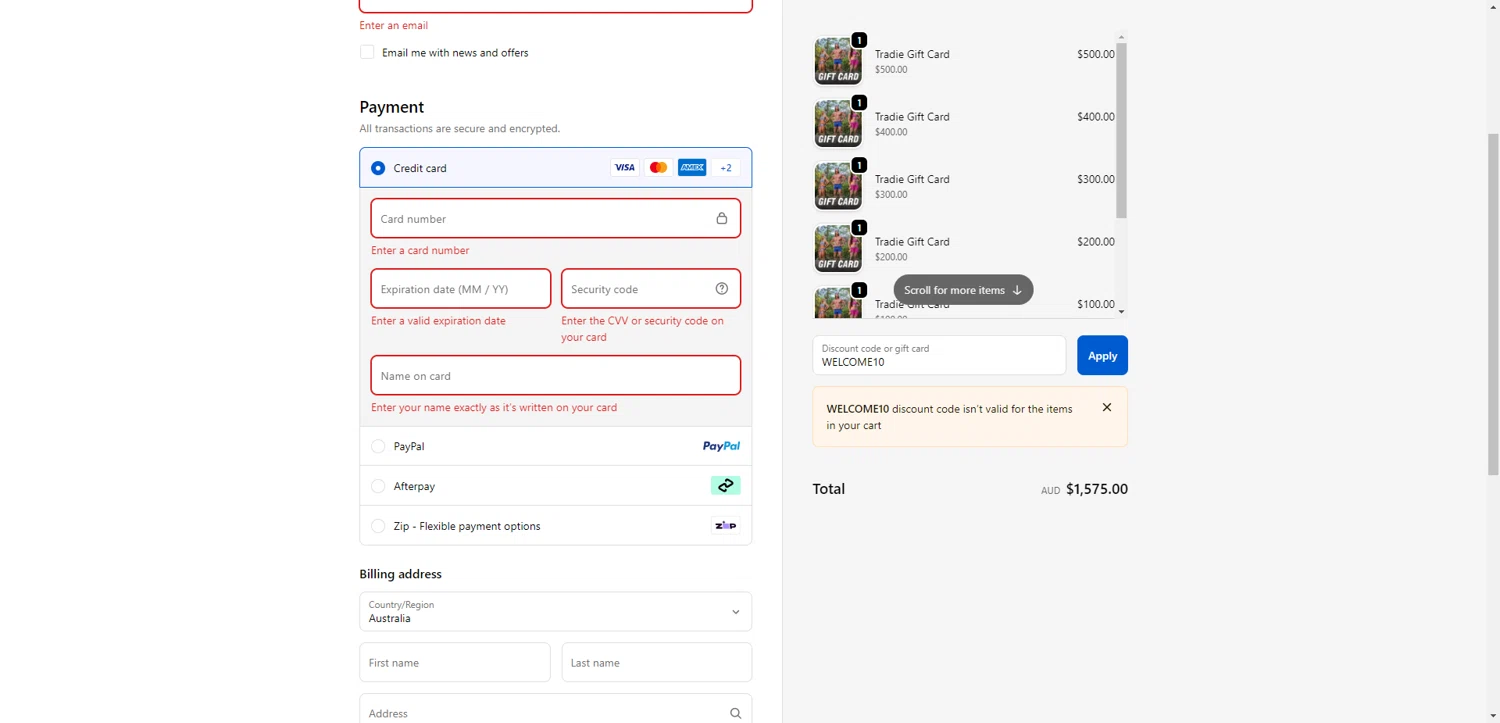
Task: Click the lock icon in Card number field
Action: tap(721, 218)
